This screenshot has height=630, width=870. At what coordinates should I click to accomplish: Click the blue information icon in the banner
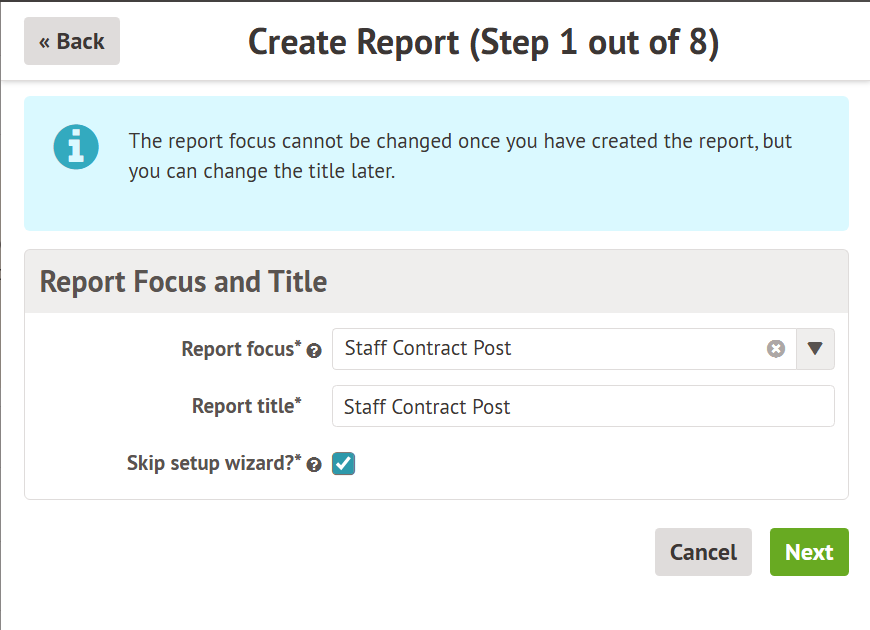coord(76,147)
